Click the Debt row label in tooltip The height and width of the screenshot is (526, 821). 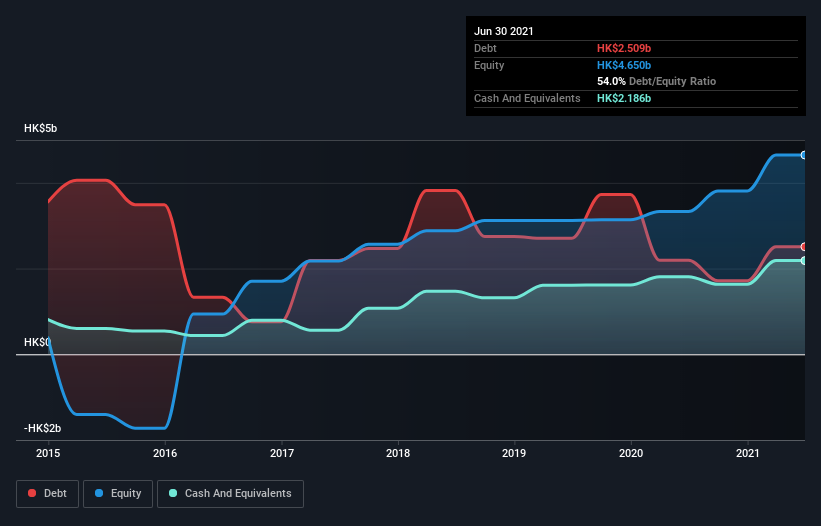point(485,48)
